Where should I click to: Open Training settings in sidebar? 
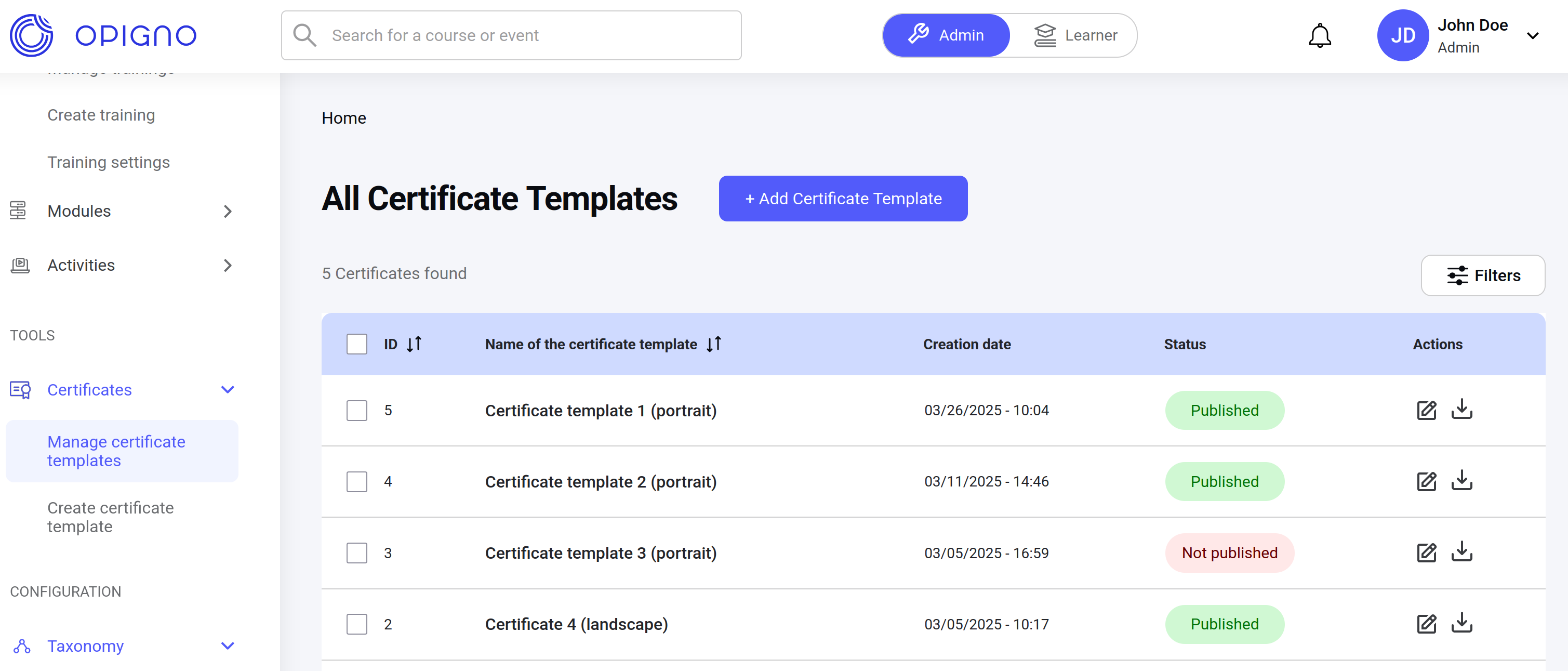[109, 162]
